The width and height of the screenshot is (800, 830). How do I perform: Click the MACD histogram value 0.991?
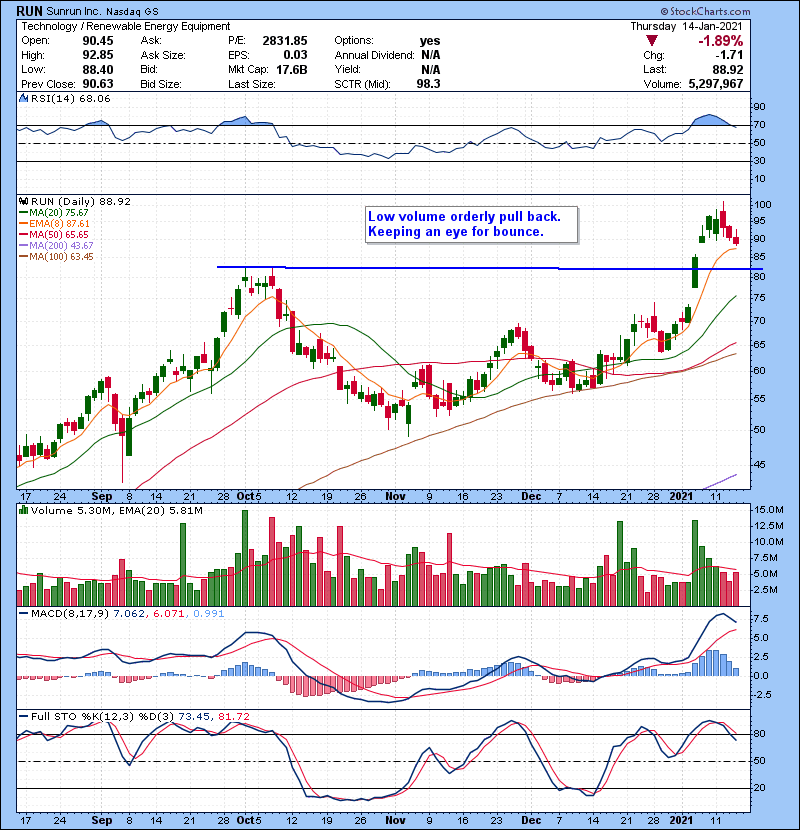(209, 614)
